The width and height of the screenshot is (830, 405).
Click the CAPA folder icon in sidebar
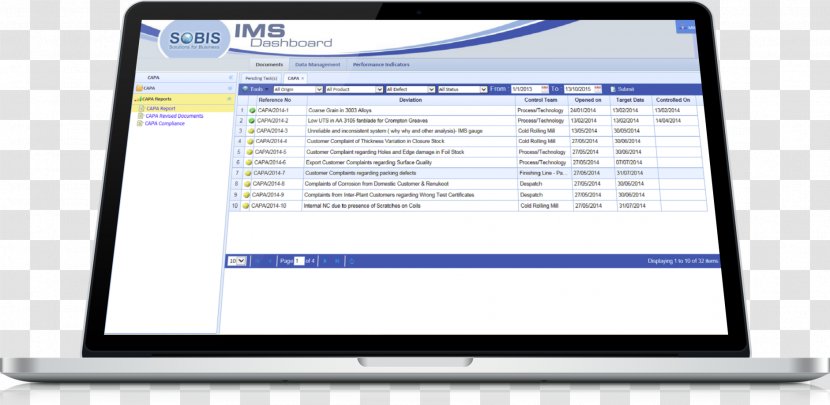click(139, 88)
